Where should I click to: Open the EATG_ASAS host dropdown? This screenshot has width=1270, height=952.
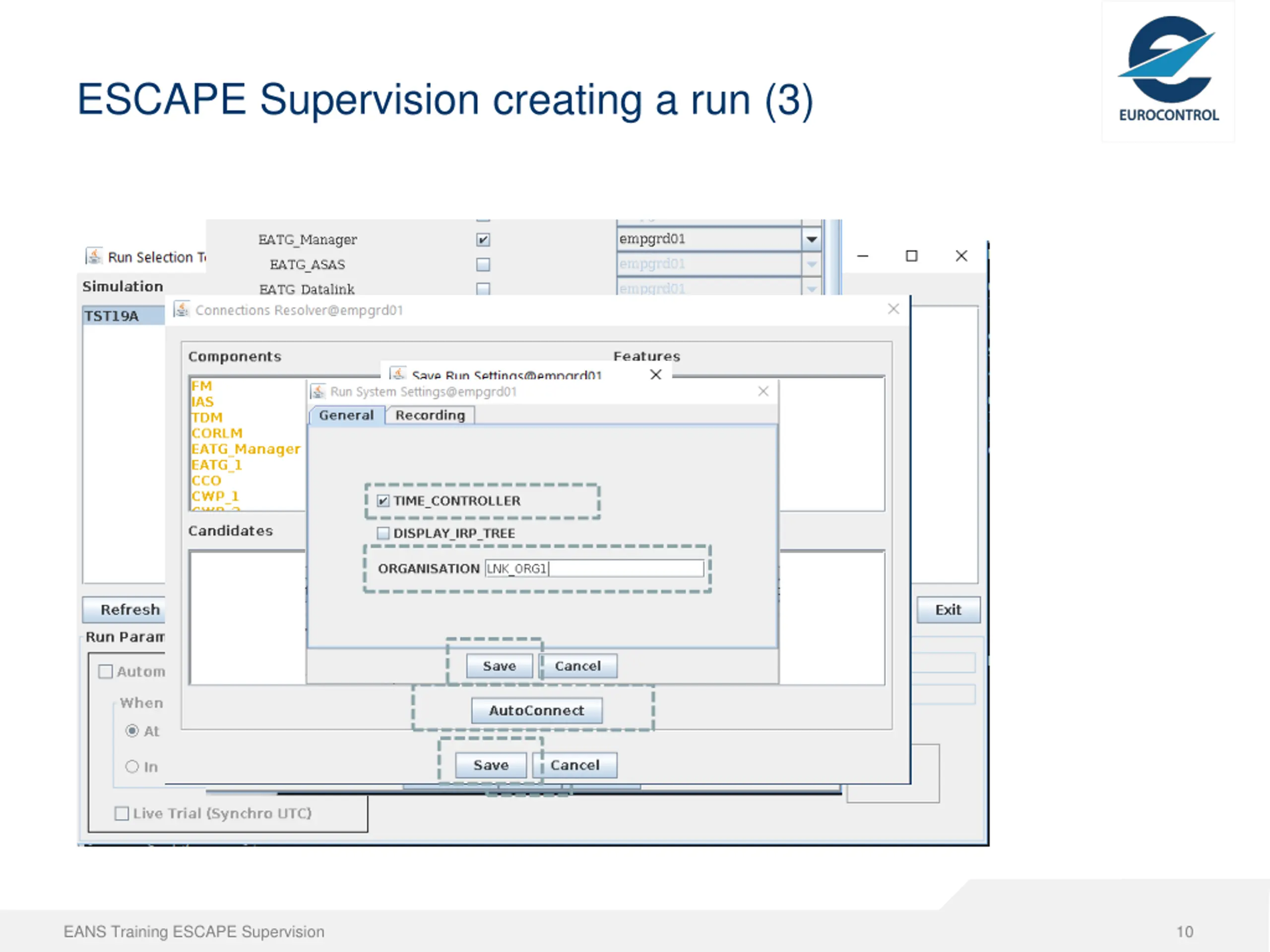point(811,264)
